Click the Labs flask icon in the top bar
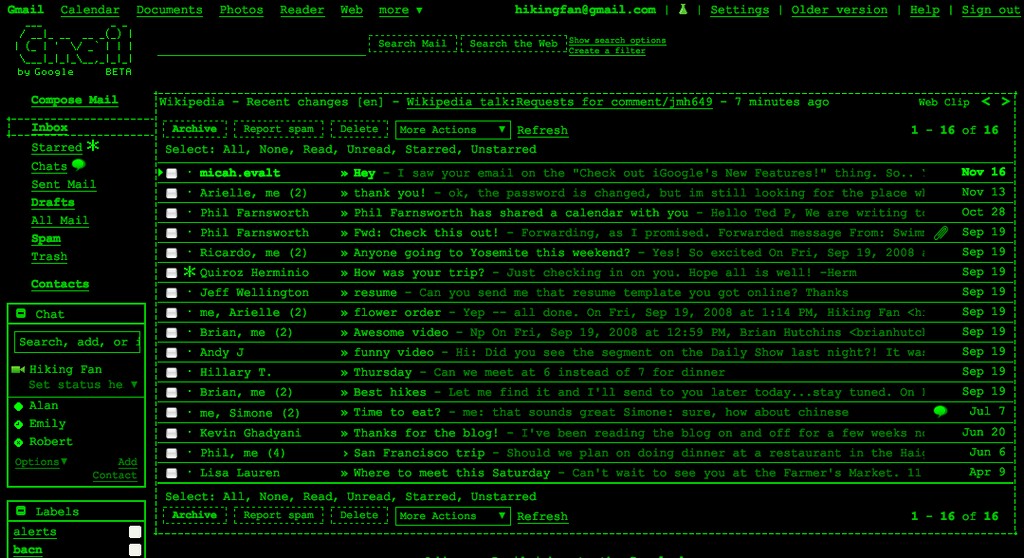1024x558 pixels. [x=682, y=9]
